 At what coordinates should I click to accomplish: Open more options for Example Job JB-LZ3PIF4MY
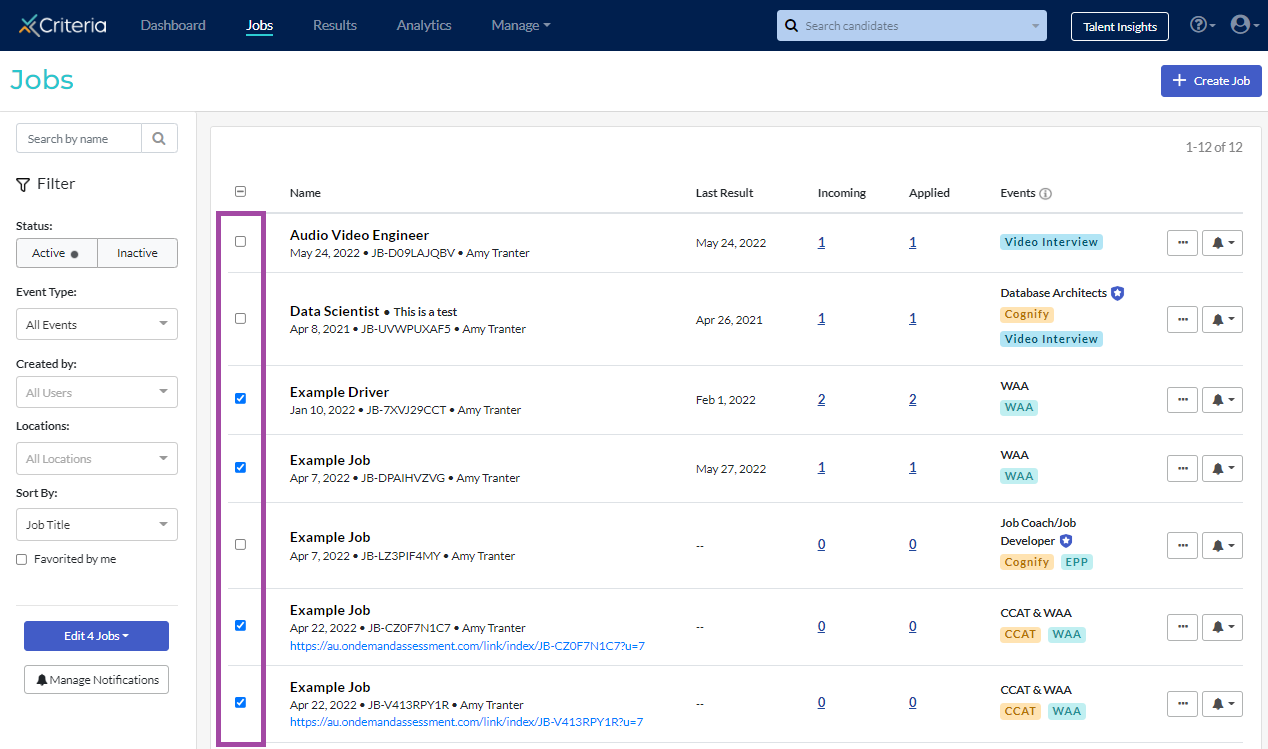tap(1182, 545)
